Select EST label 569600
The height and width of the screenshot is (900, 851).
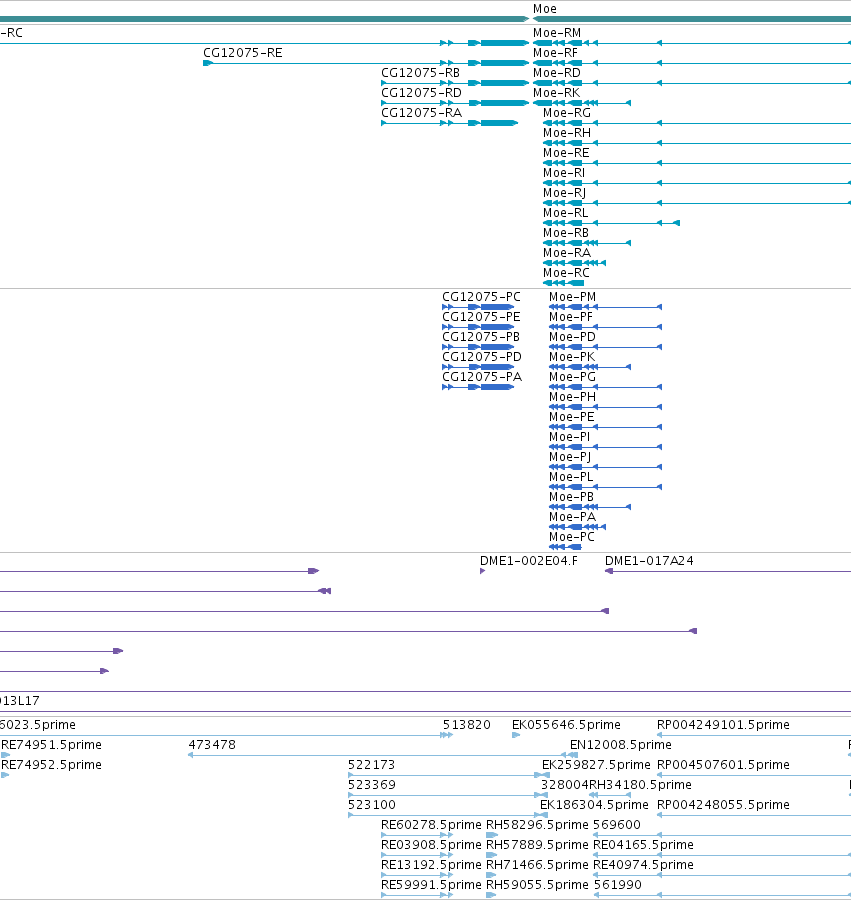pyautogui.click(x=617, y=825)
